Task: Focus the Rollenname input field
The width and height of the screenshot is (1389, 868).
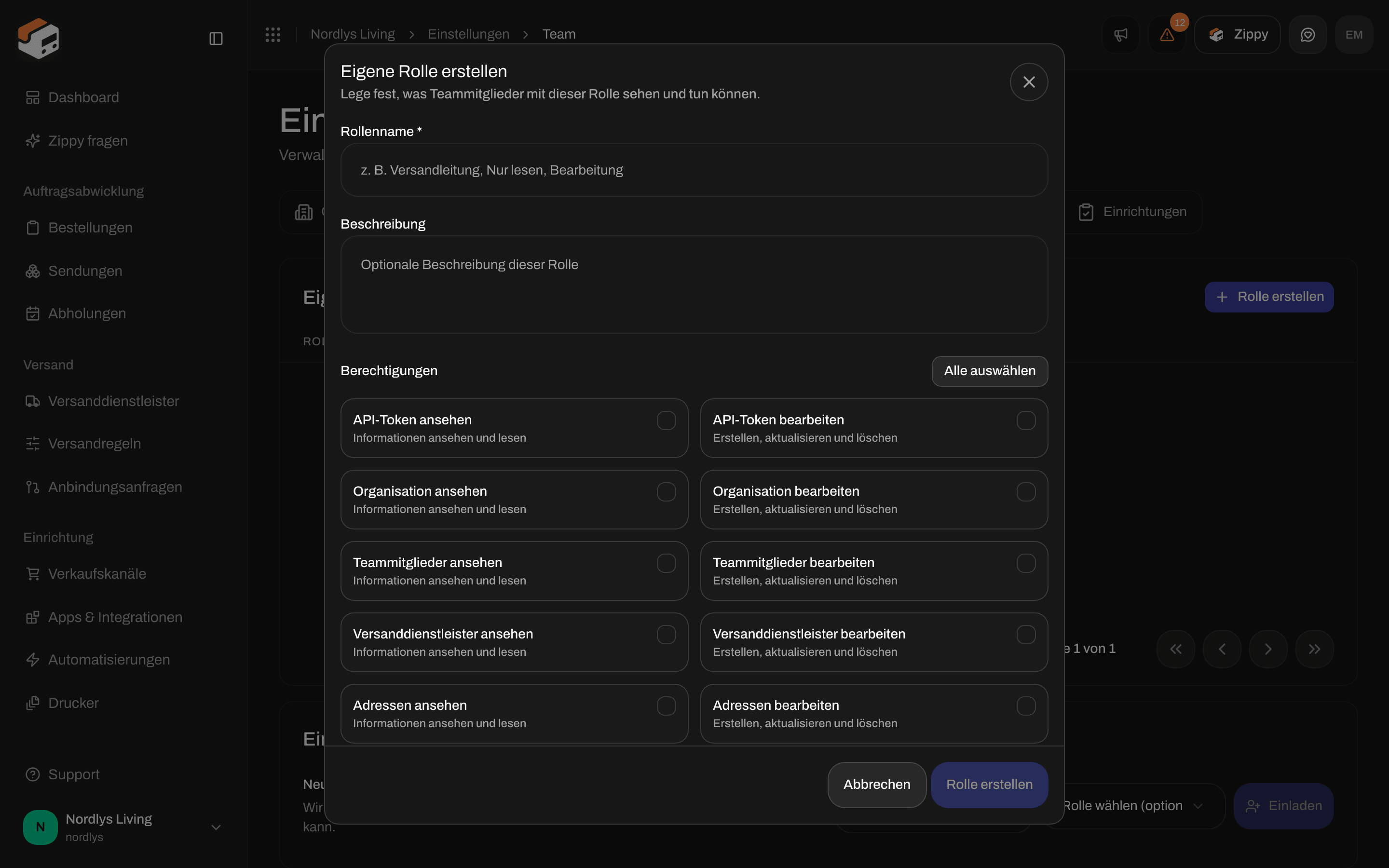Action: [x=694, y=170]
